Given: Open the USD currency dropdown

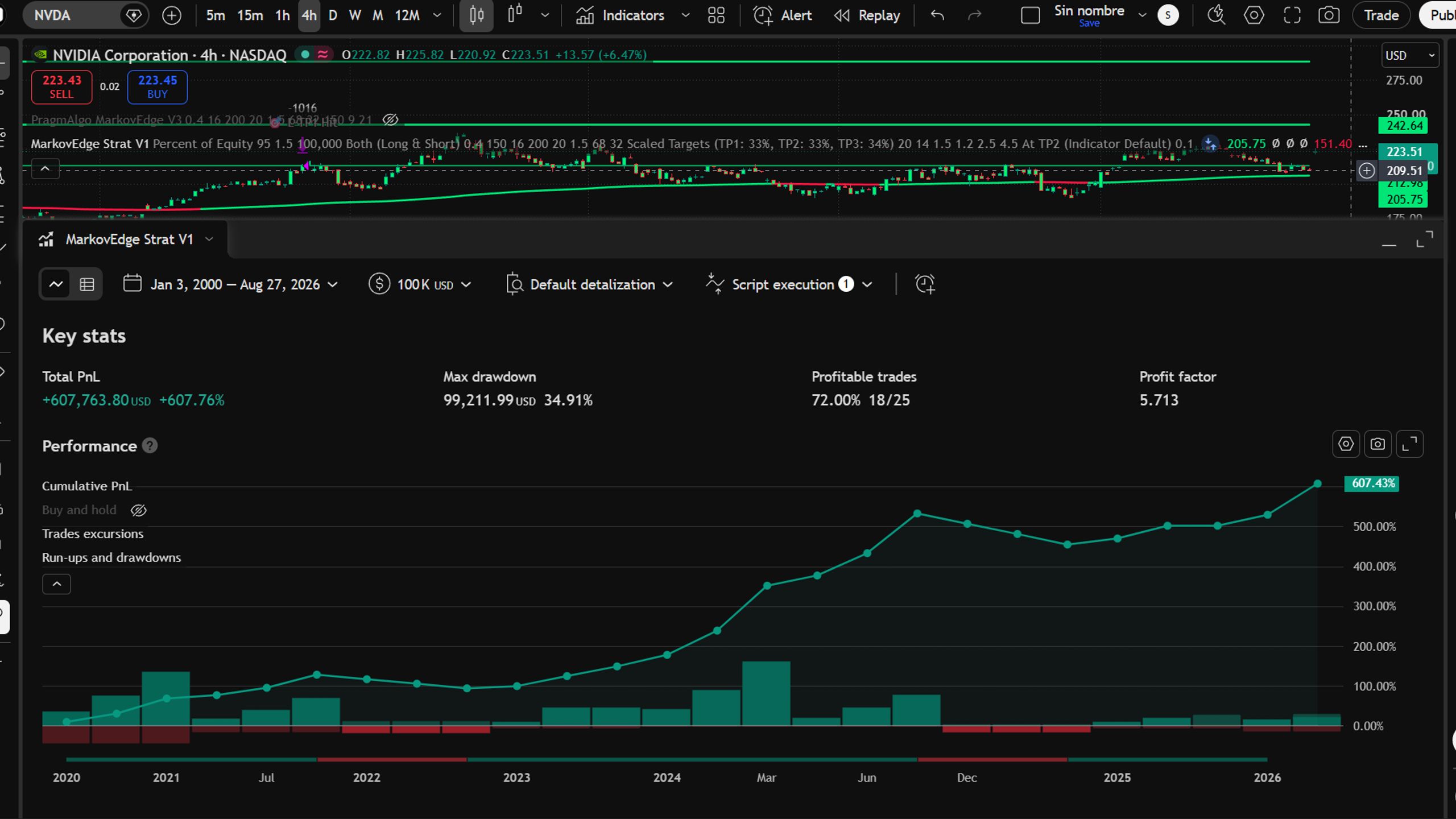Looking at the screenshot, I should click(x=1410, y=55).
